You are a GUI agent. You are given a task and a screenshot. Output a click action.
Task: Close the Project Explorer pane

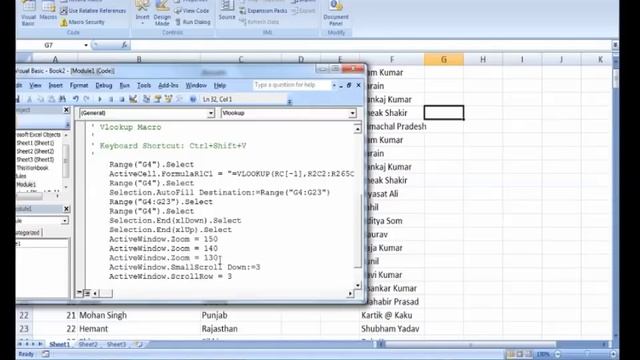point(67,110)
